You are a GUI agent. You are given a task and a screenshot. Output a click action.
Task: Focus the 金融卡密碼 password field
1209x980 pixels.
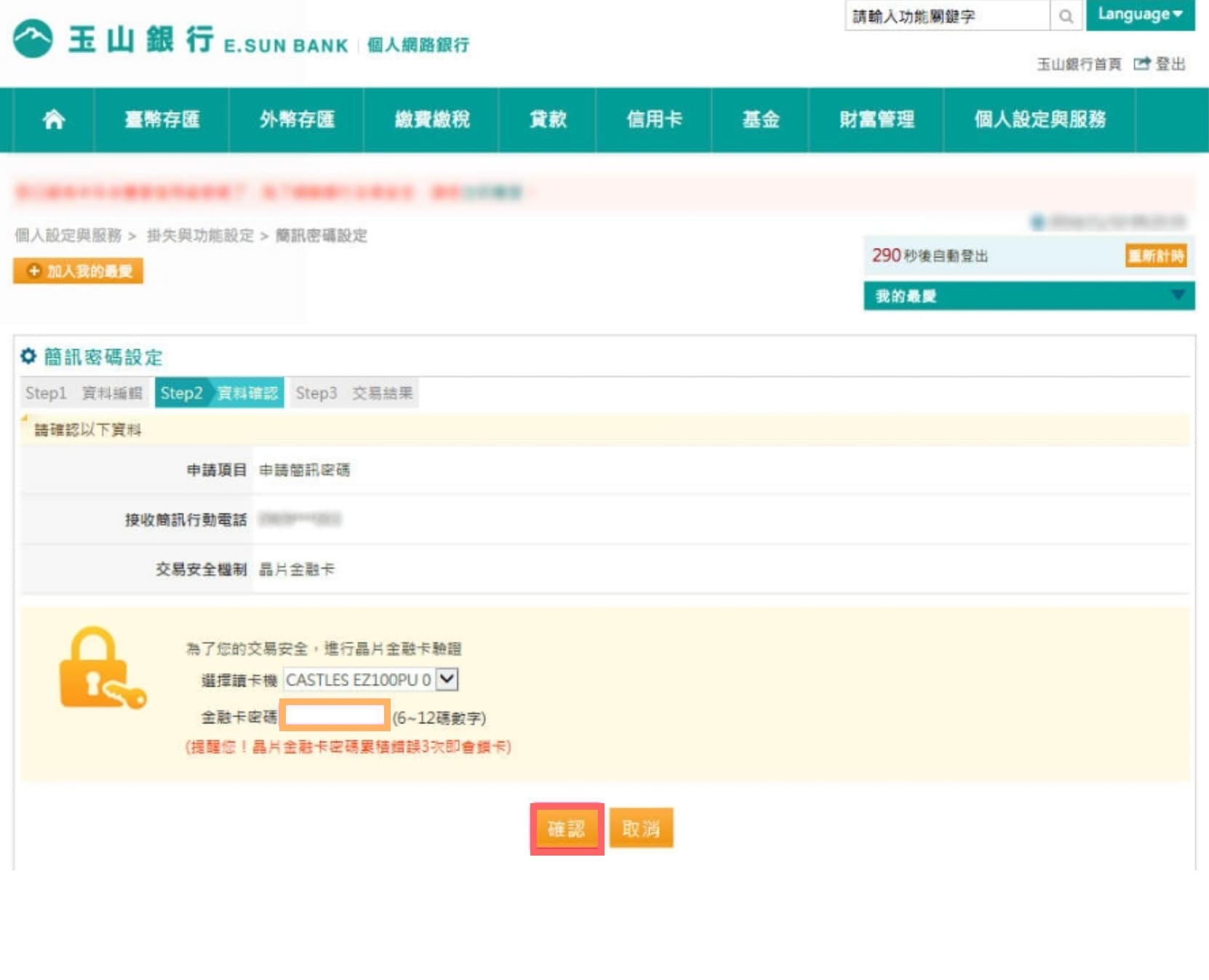pos(335,716)
